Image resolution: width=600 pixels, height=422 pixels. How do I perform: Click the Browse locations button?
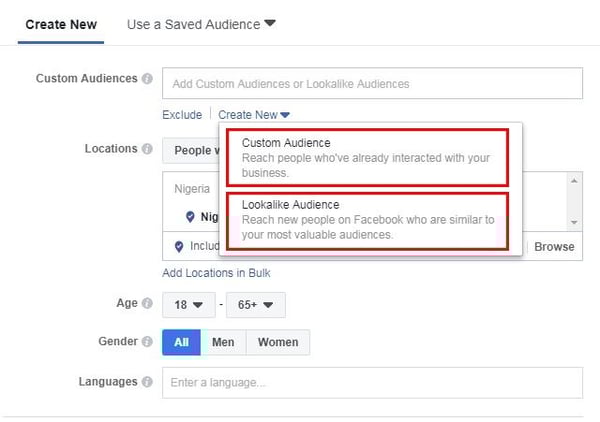[554, 247]
